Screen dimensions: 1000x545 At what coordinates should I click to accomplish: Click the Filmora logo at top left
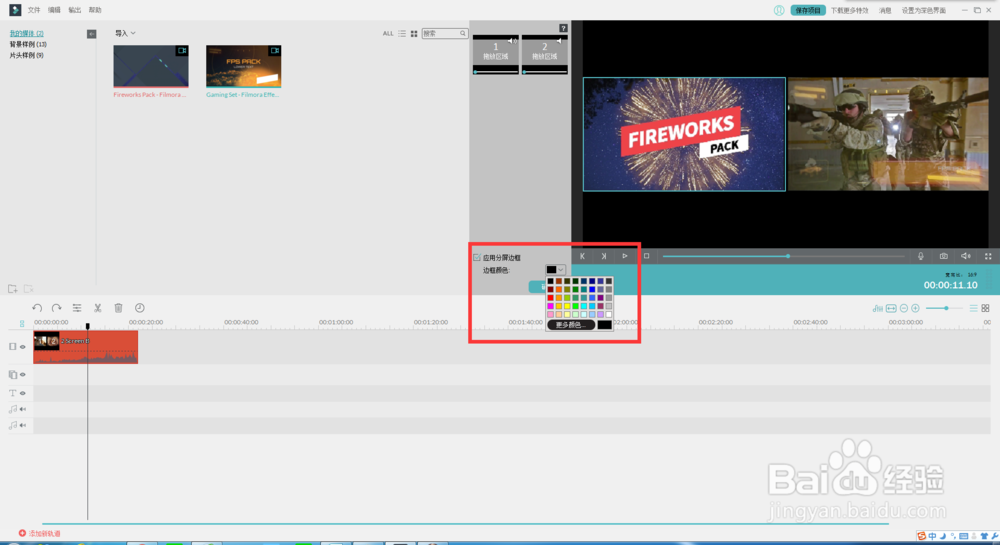click(15, 10)
